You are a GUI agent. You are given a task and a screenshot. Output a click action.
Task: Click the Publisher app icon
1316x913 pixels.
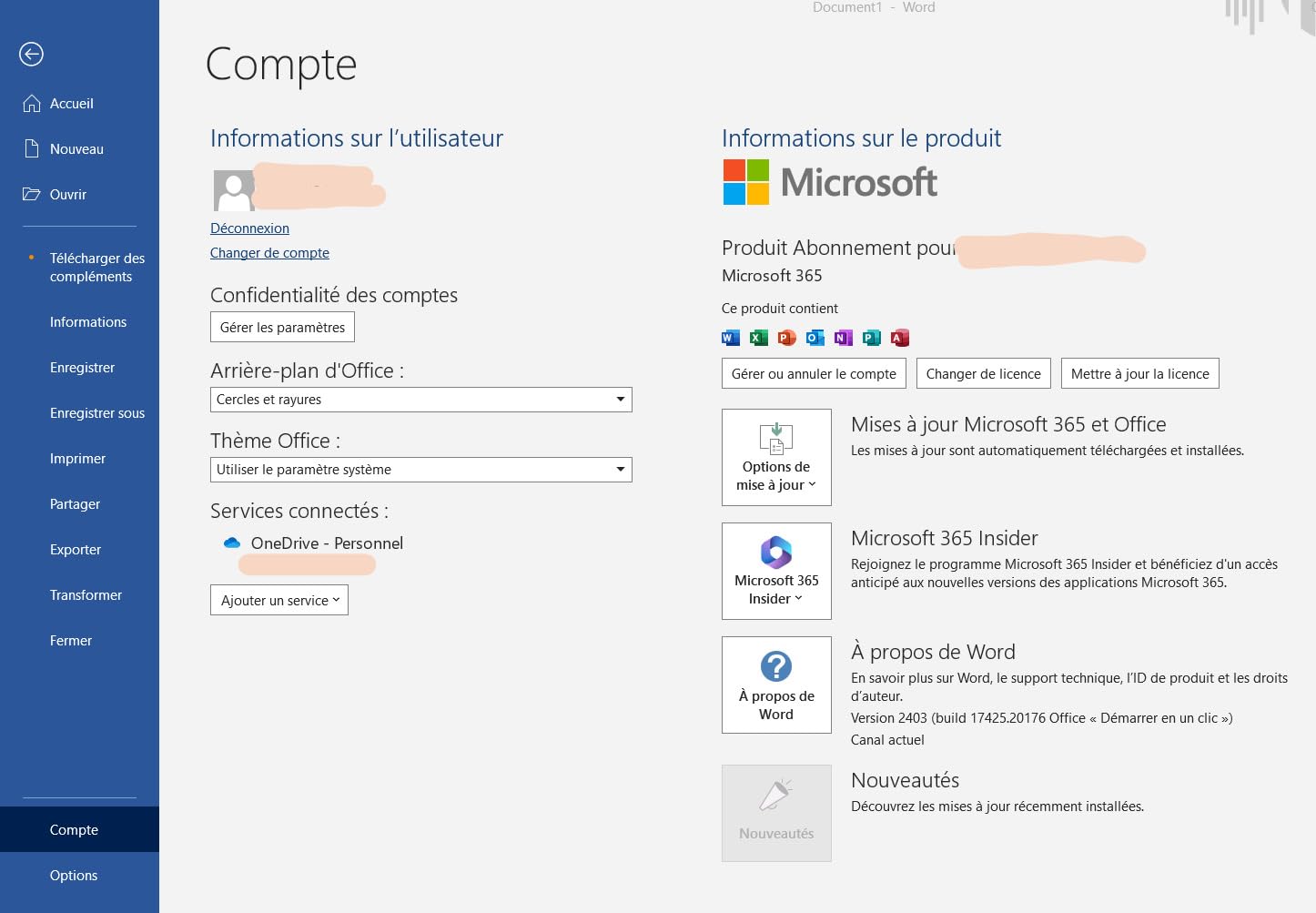(x=871, y=338)
